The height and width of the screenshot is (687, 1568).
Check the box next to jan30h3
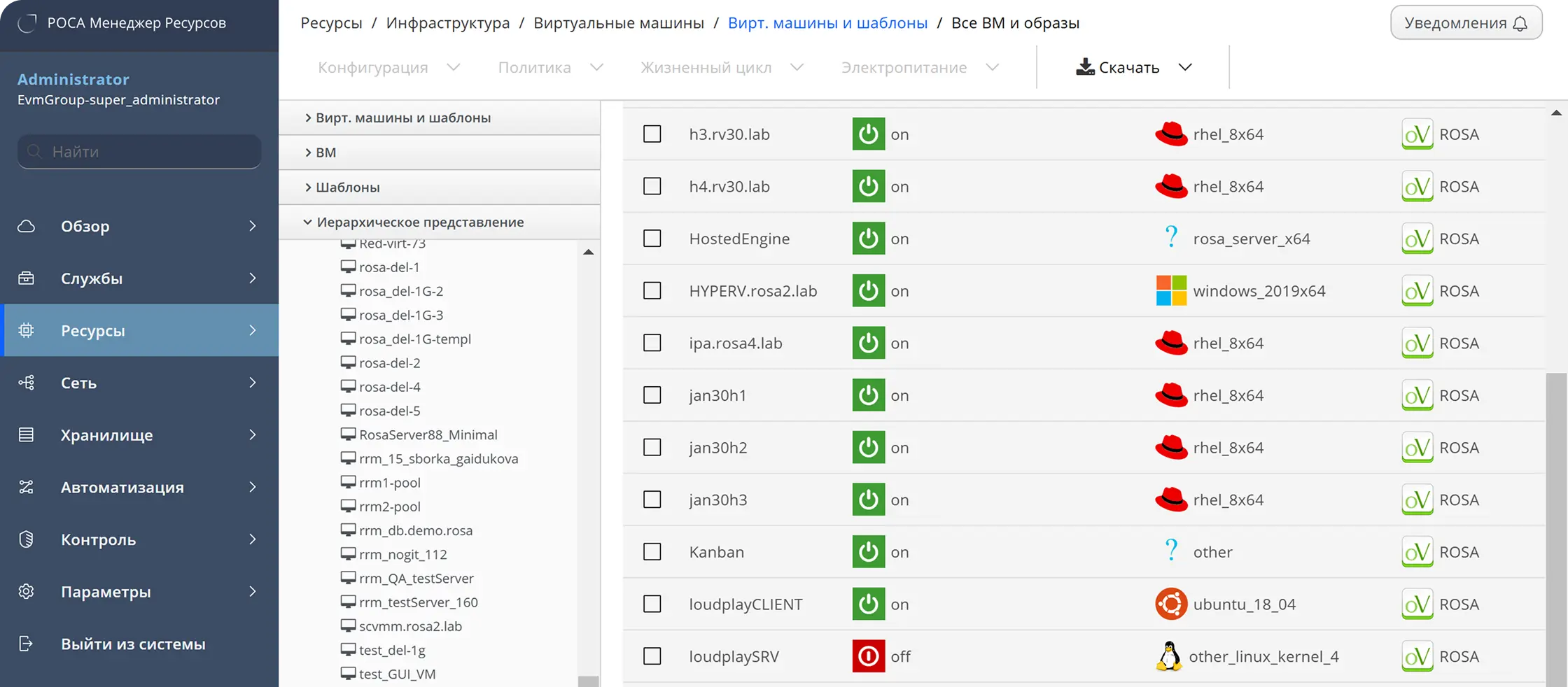coord(652,500)
